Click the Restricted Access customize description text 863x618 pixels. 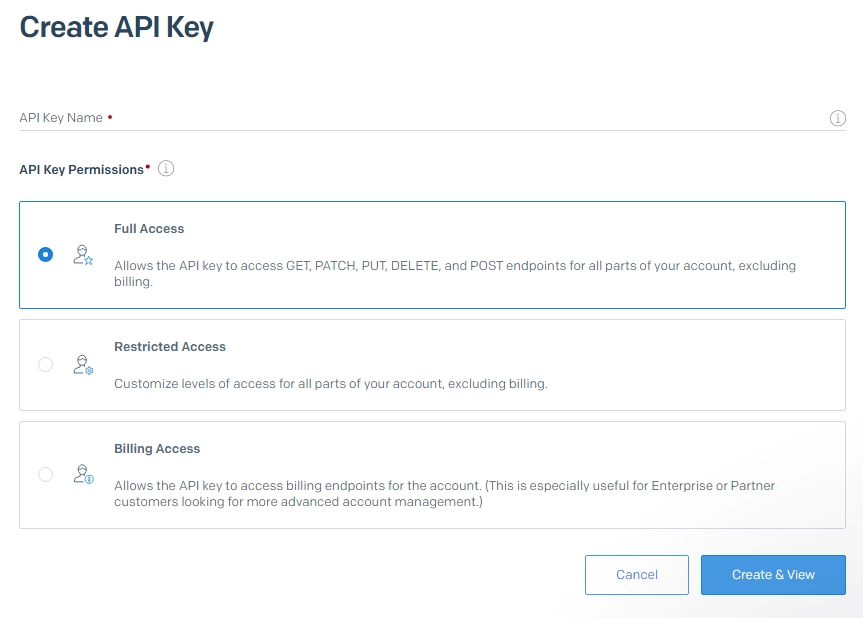[330, 383]
